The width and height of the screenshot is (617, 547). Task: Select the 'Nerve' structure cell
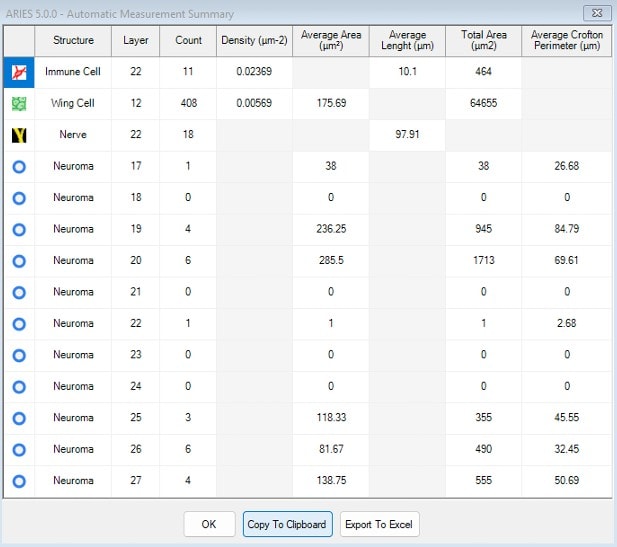pyautogui.click(x=73, y=135)
